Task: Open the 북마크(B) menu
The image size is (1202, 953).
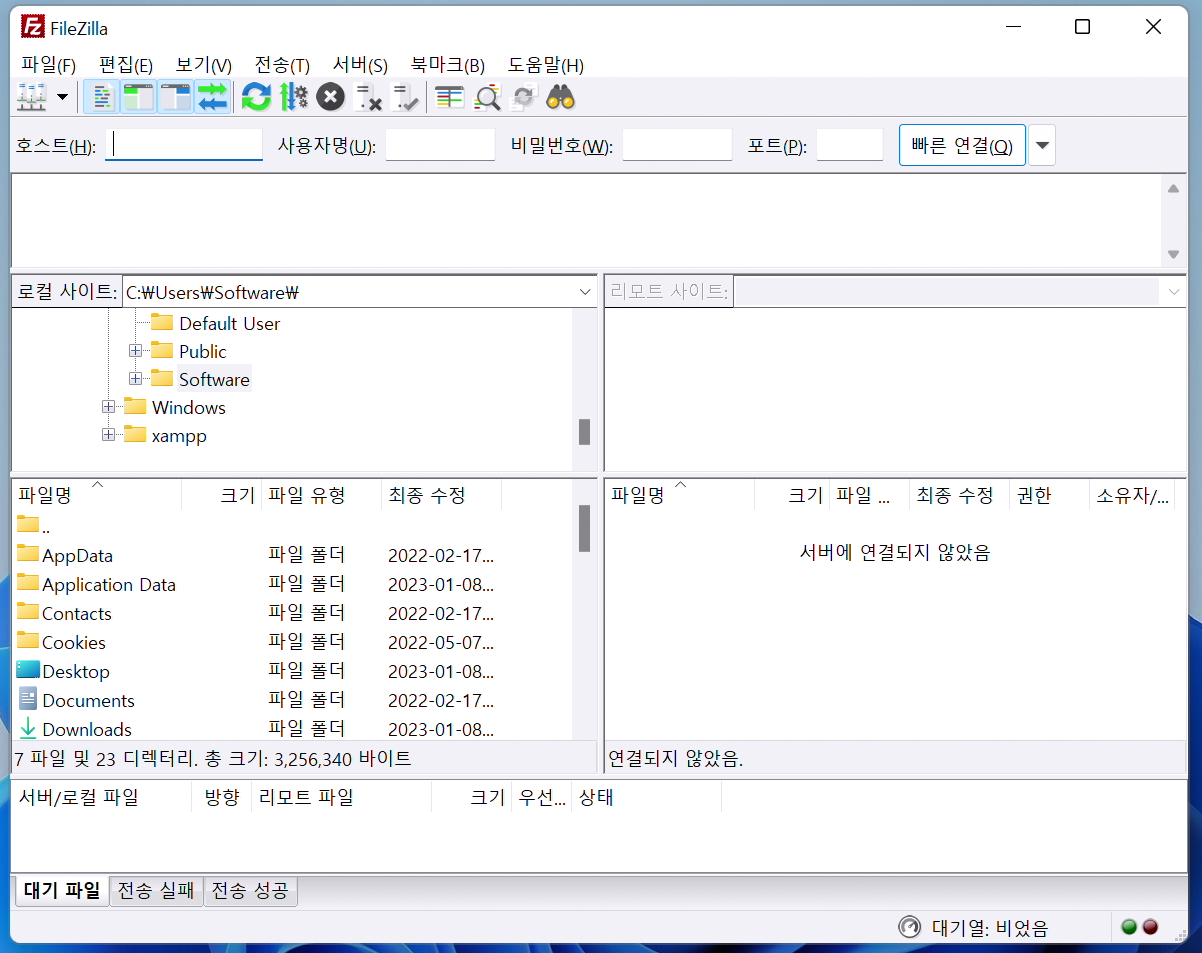Action: pos(448,65)
